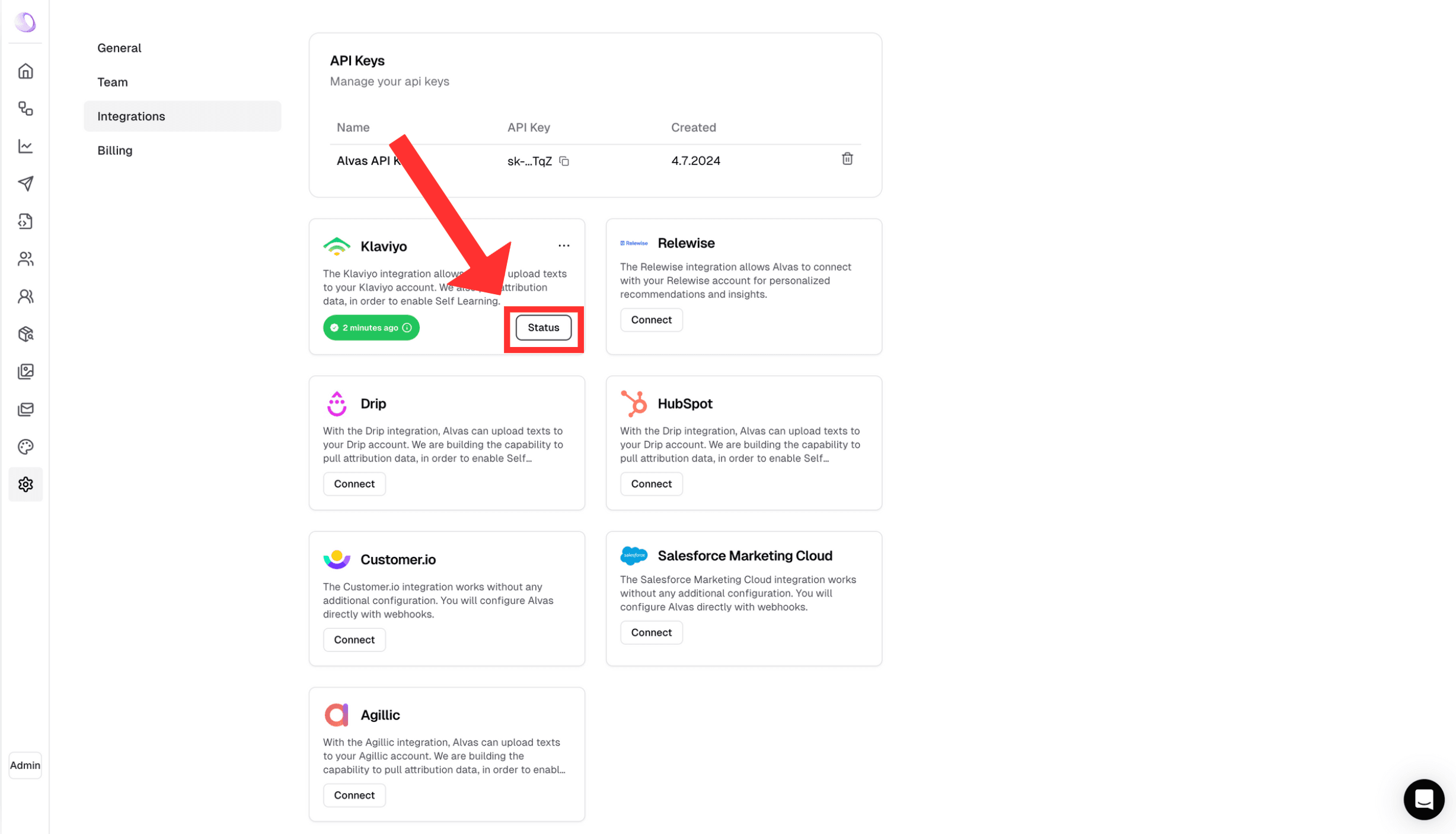
Task: Click the Agillic logo
Action: [x=337, y=715]
